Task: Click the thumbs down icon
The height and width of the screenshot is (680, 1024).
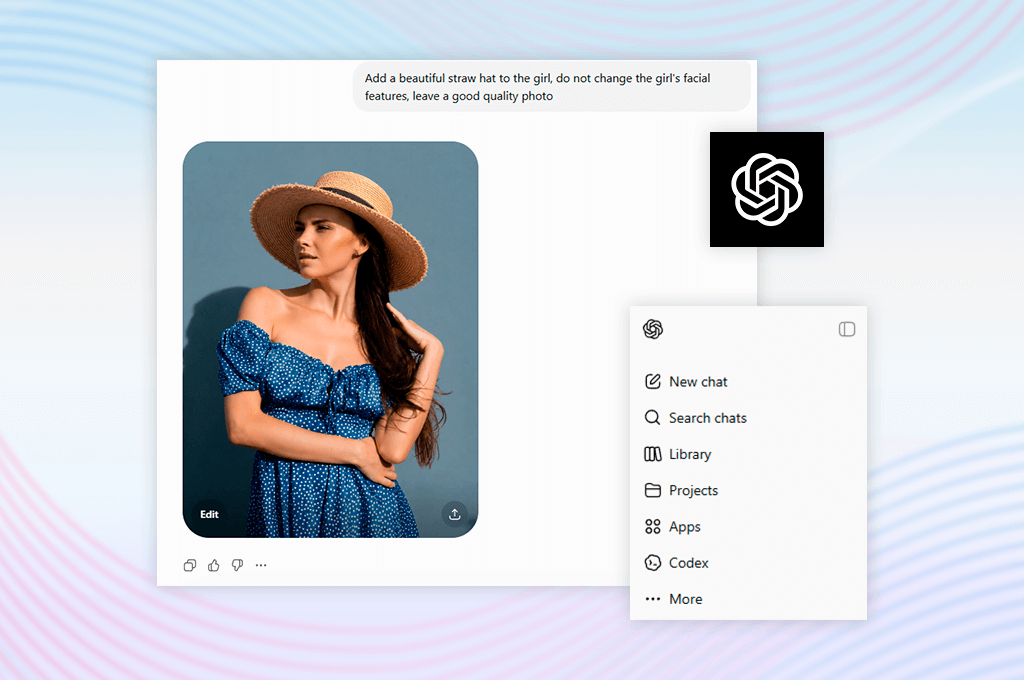Action: pyautogui.click(x=238, y=565)
